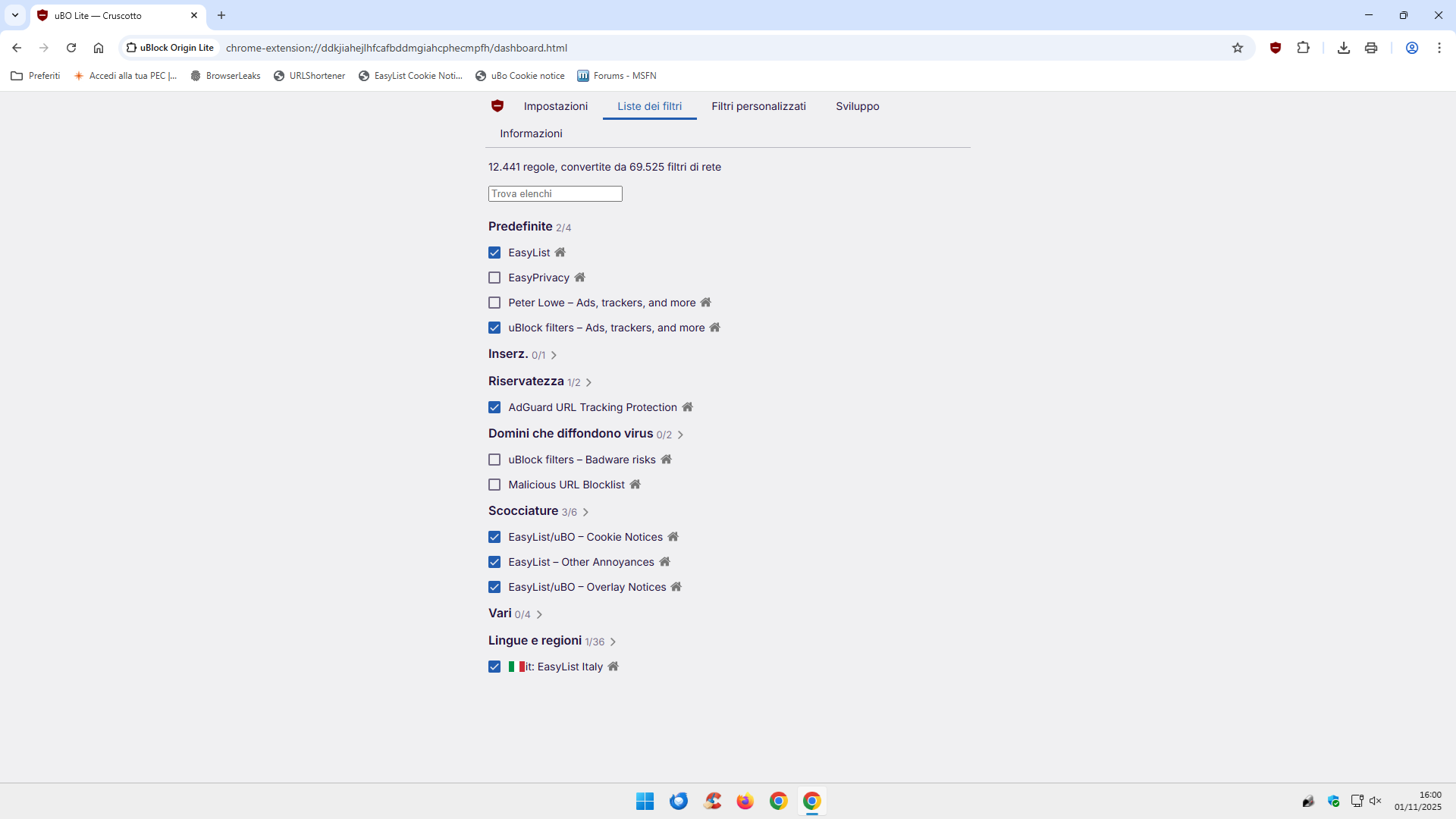Open URLShortener bookmark
This screenshot has height=819, width=1456.
click(309, 76)
